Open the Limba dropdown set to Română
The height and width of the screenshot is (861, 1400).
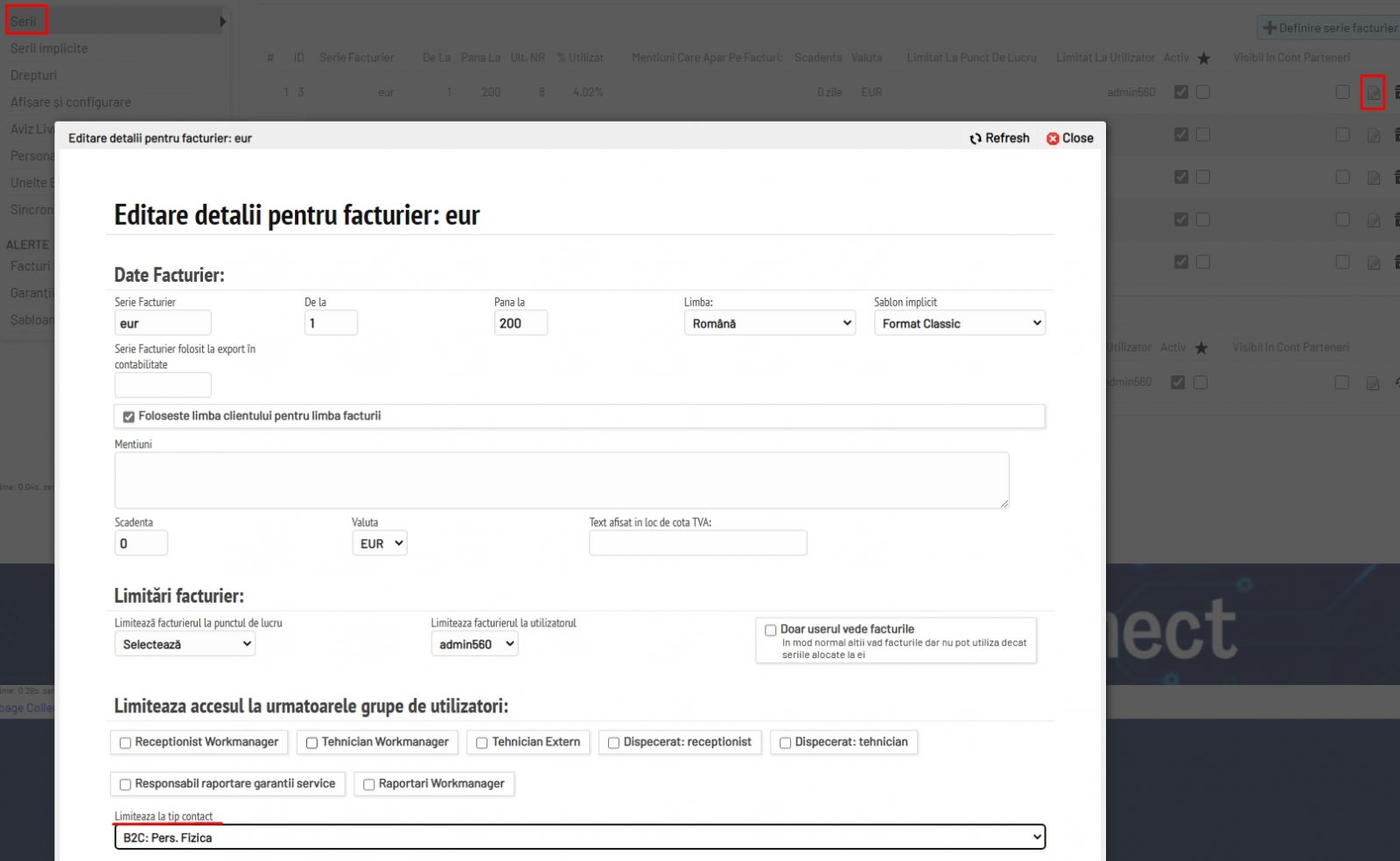[x=769, y=323]
